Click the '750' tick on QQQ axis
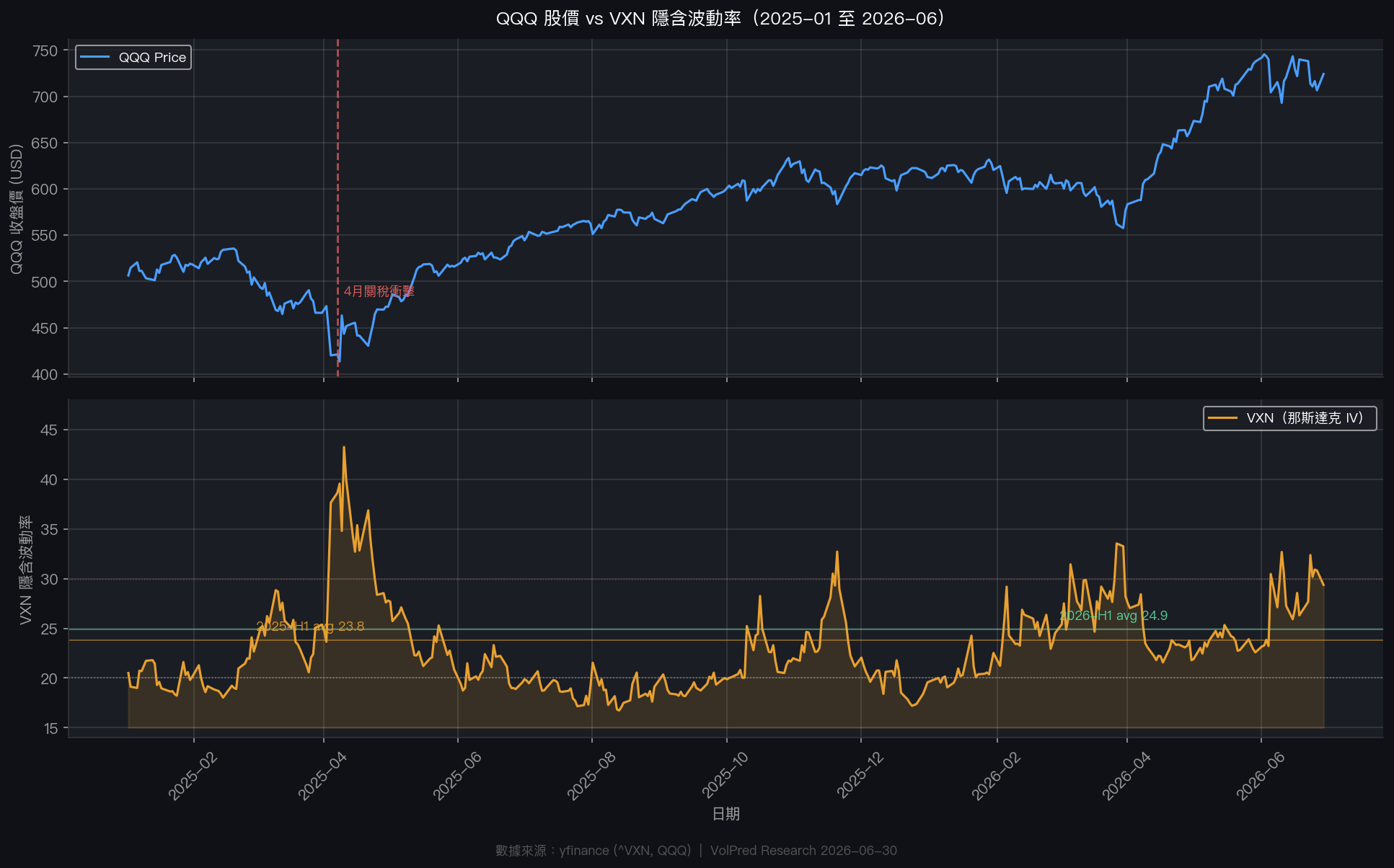This screenshot has width=1394, height=868. [45, 50]
